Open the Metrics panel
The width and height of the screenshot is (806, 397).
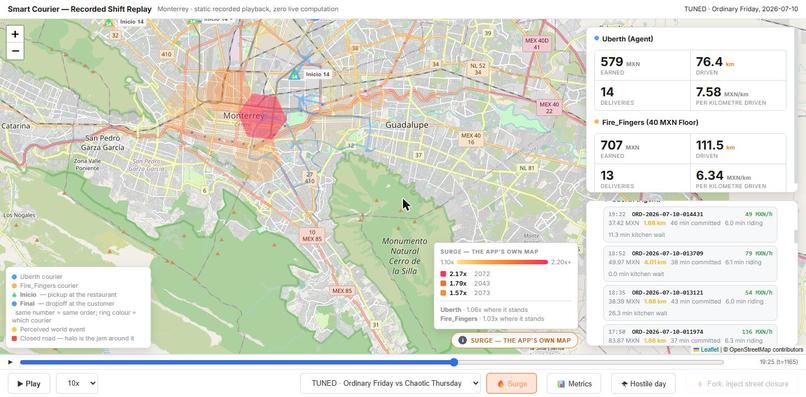[x=574, y=384]
